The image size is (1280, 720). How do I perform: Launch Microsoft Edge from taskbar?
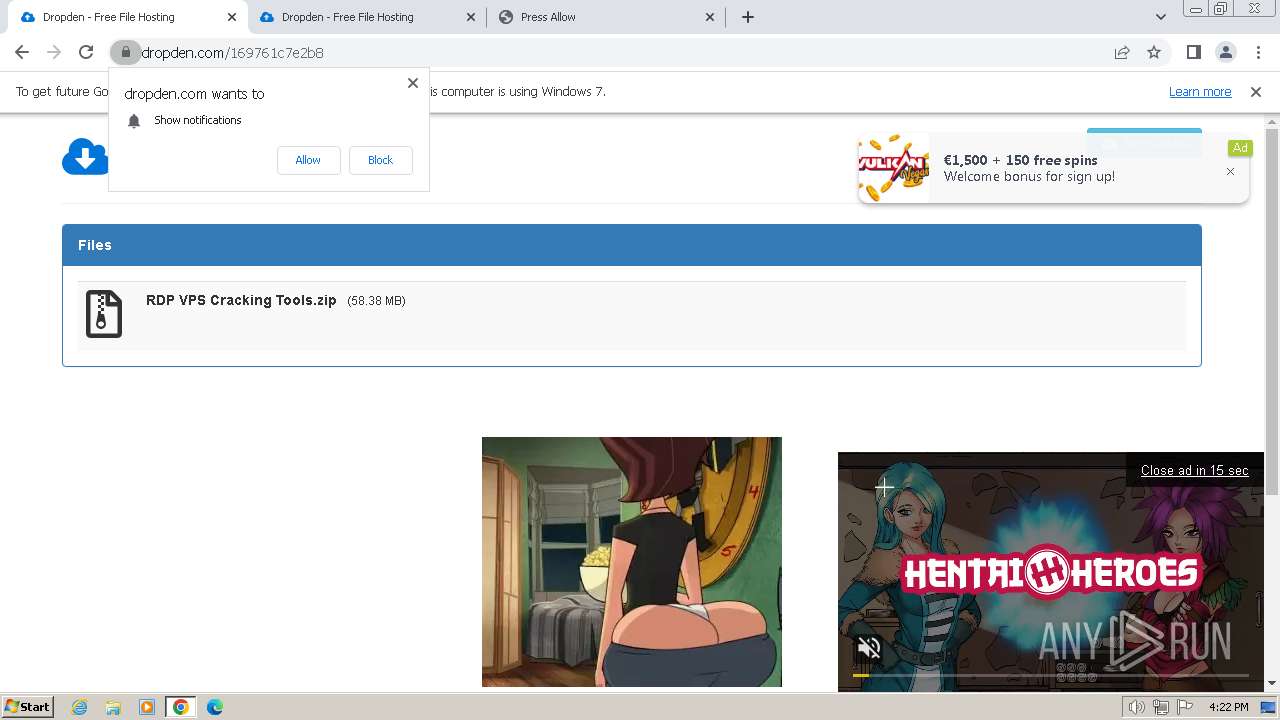(215, 707)
